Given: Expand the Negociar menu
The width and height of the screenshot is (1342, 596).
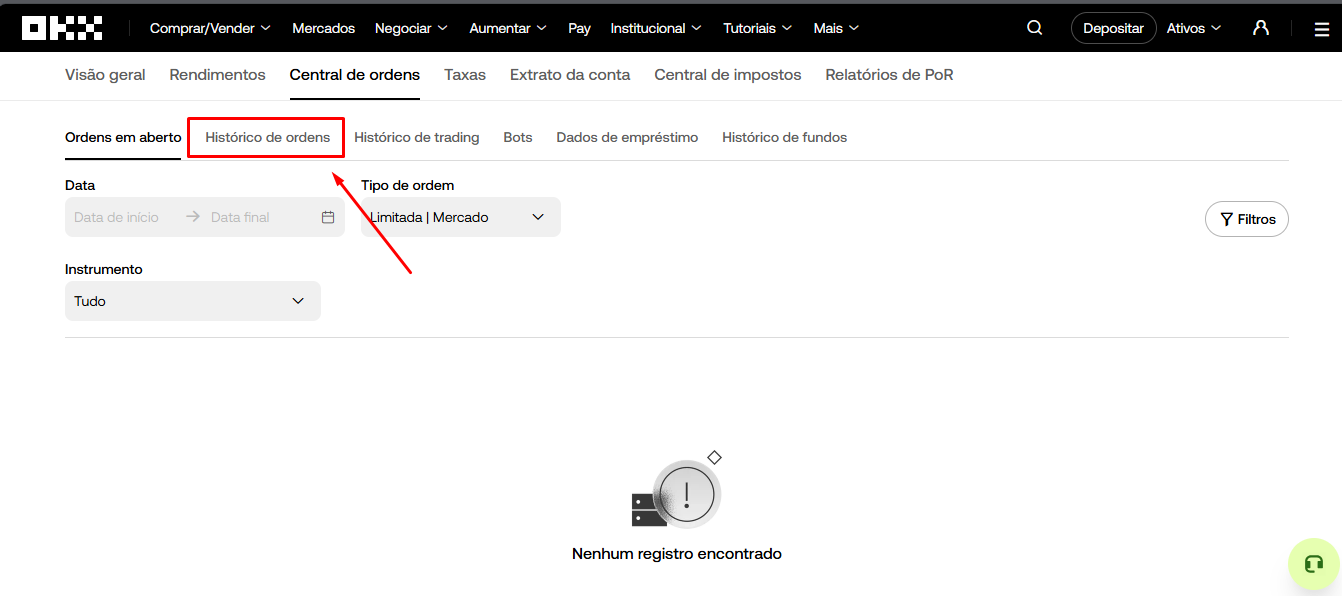Looking at the screenshot, I should pos(411,28).
